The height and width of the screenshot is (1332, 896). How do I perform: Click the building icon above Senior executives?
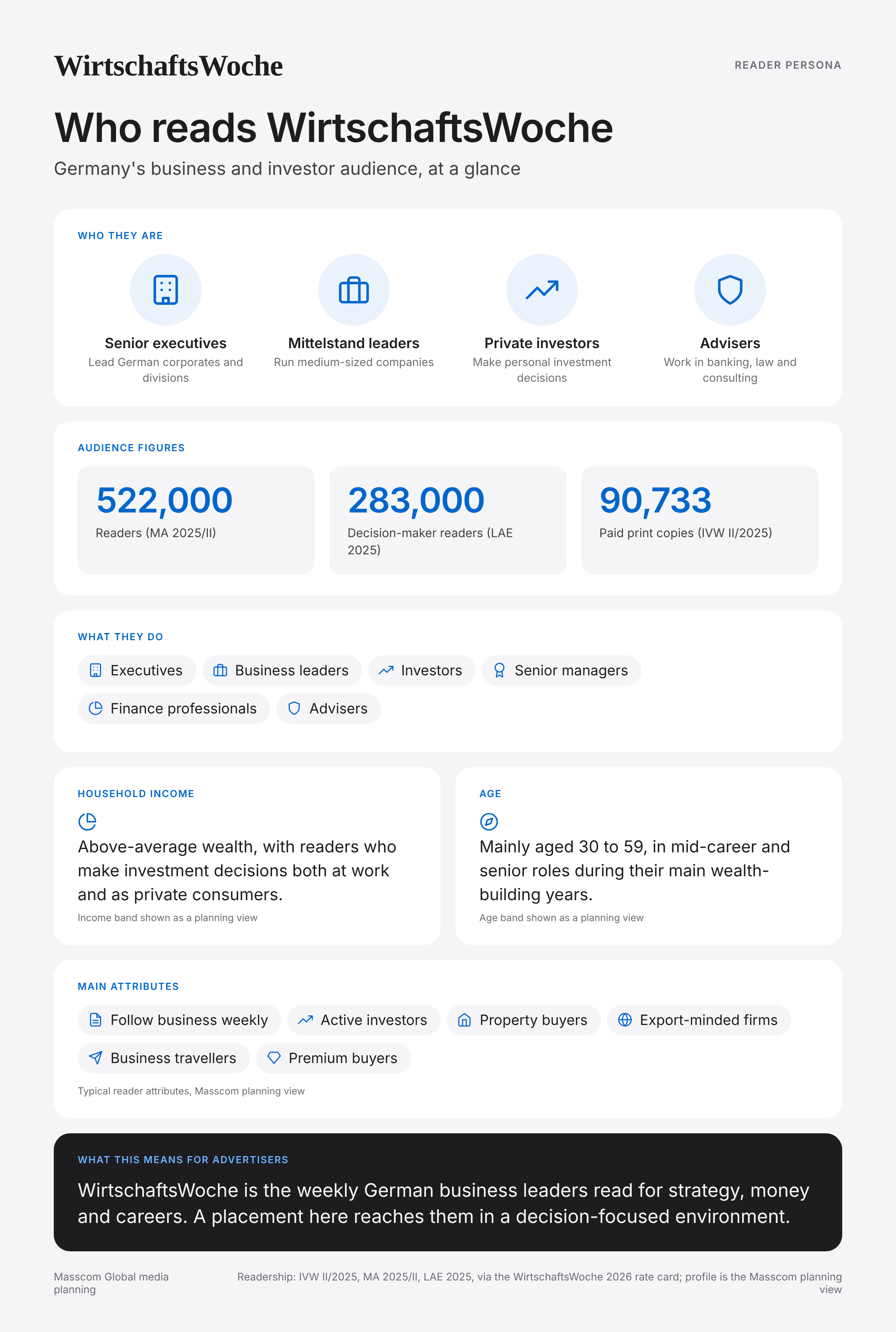(166, 290)
